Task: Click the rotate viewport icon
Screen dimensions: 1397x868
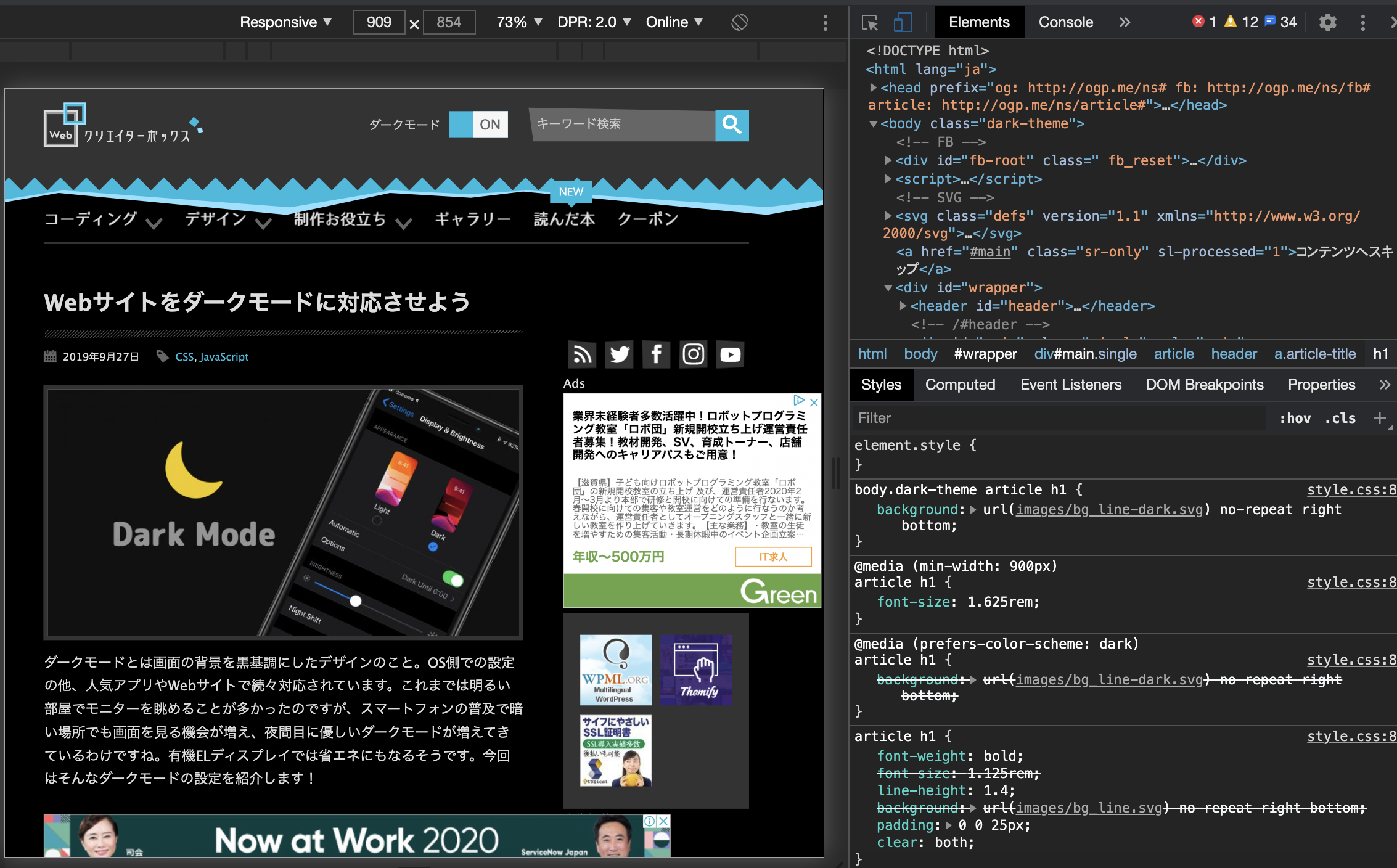Action: point(739,22)
